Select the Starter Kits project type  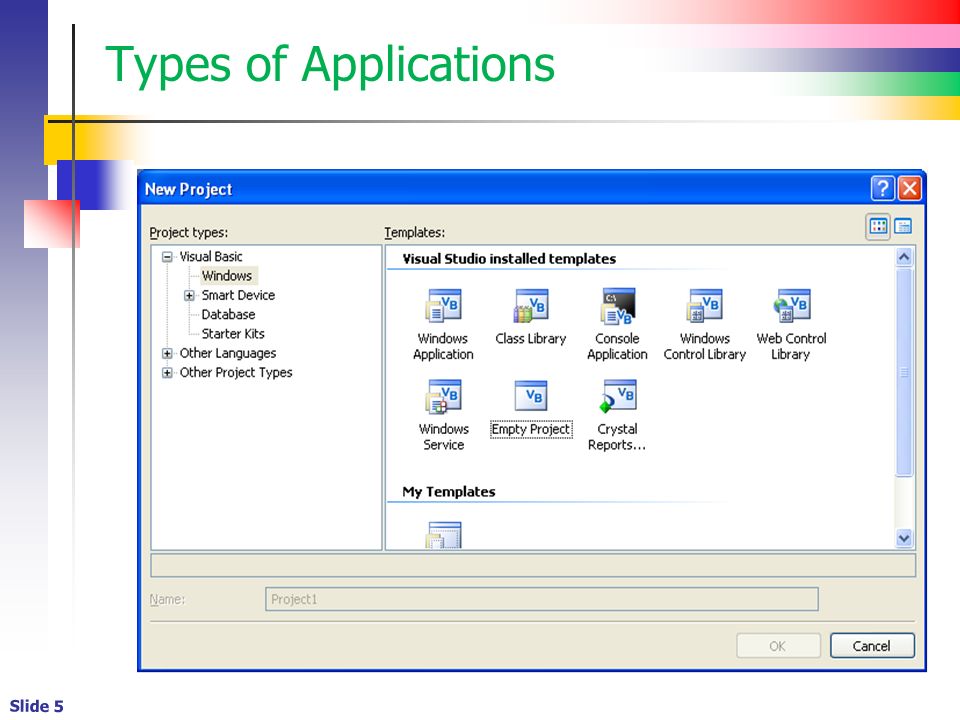[233, 334]
